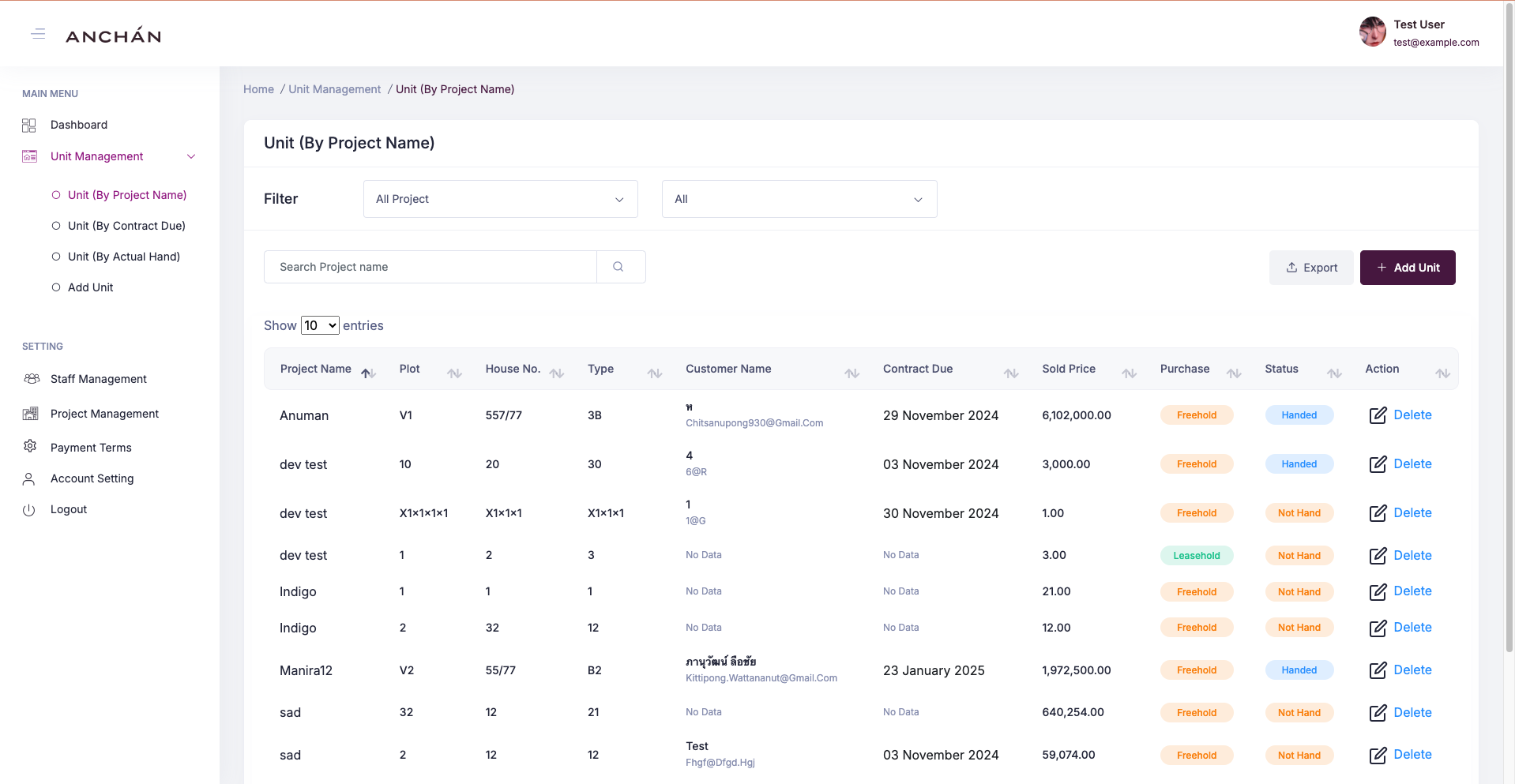Open the show entries count dropdown
The height and width of the screenshot is (784, 1515).
click(x=320, y=325)
